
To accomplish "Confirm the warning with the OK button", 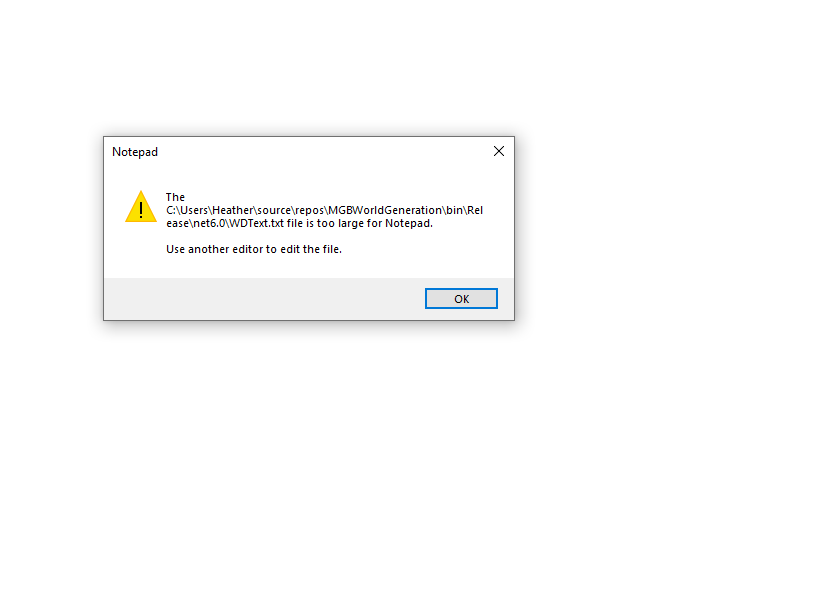I will click(461, 298).
